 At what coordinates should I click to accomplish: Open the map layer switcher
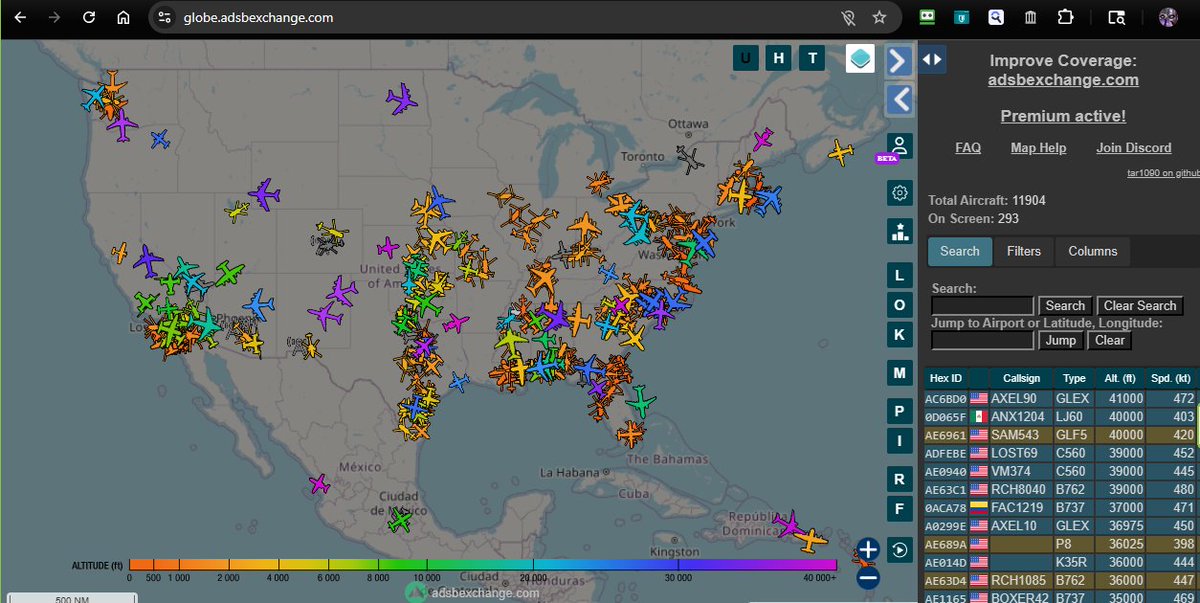860,59
